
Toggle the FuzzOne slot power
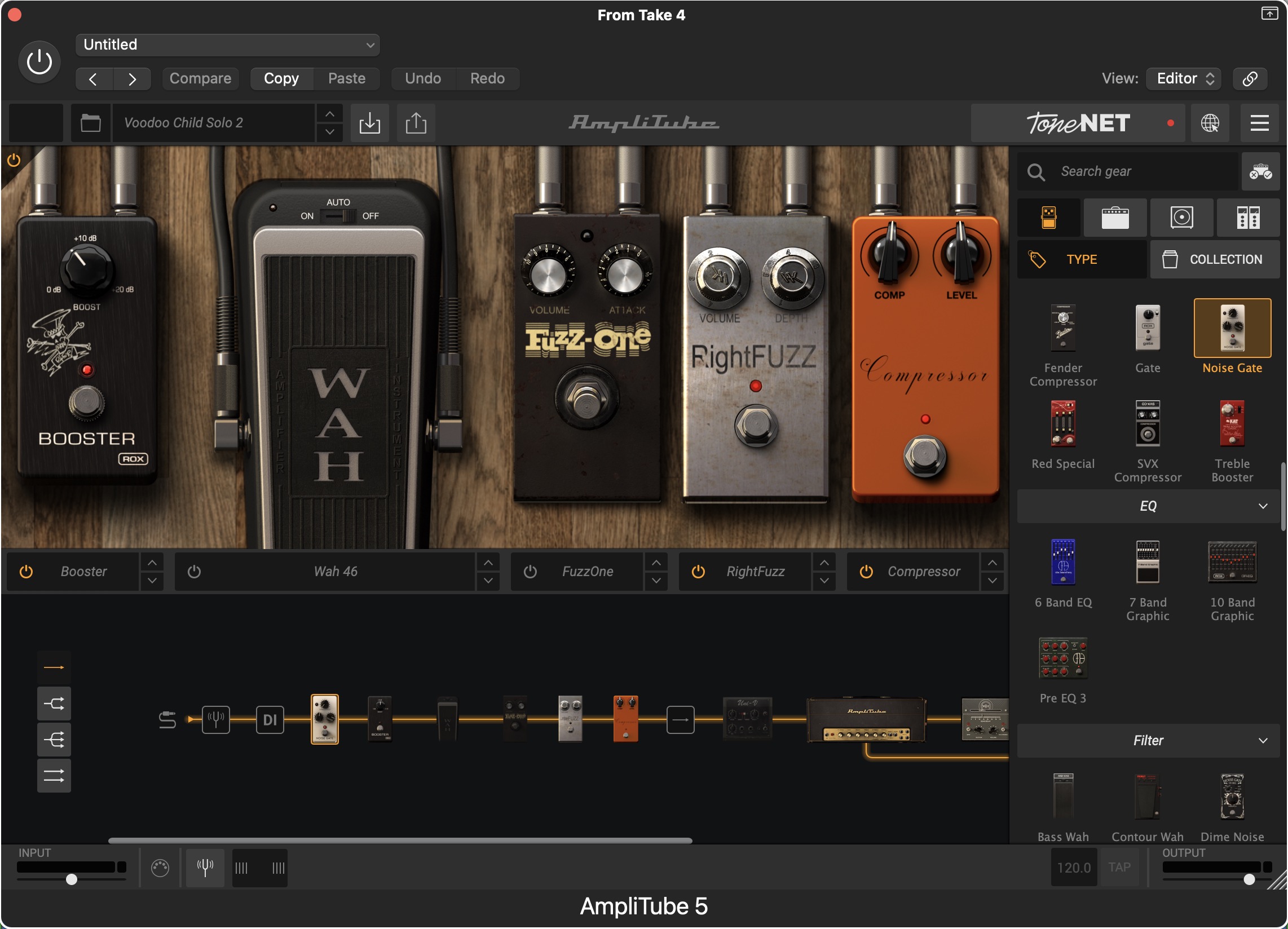pos(530,571)
